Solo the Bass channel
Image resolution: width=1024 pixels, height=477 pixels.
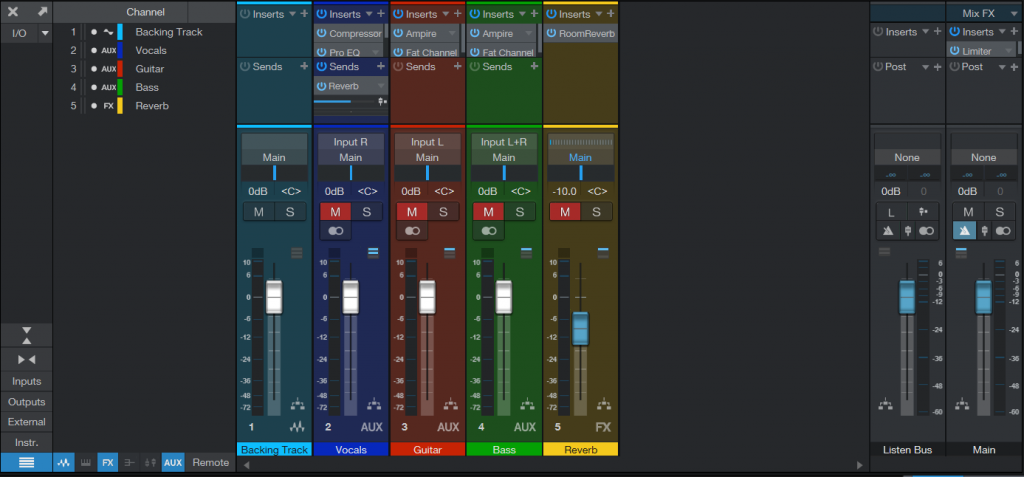[x=520, y=211]
